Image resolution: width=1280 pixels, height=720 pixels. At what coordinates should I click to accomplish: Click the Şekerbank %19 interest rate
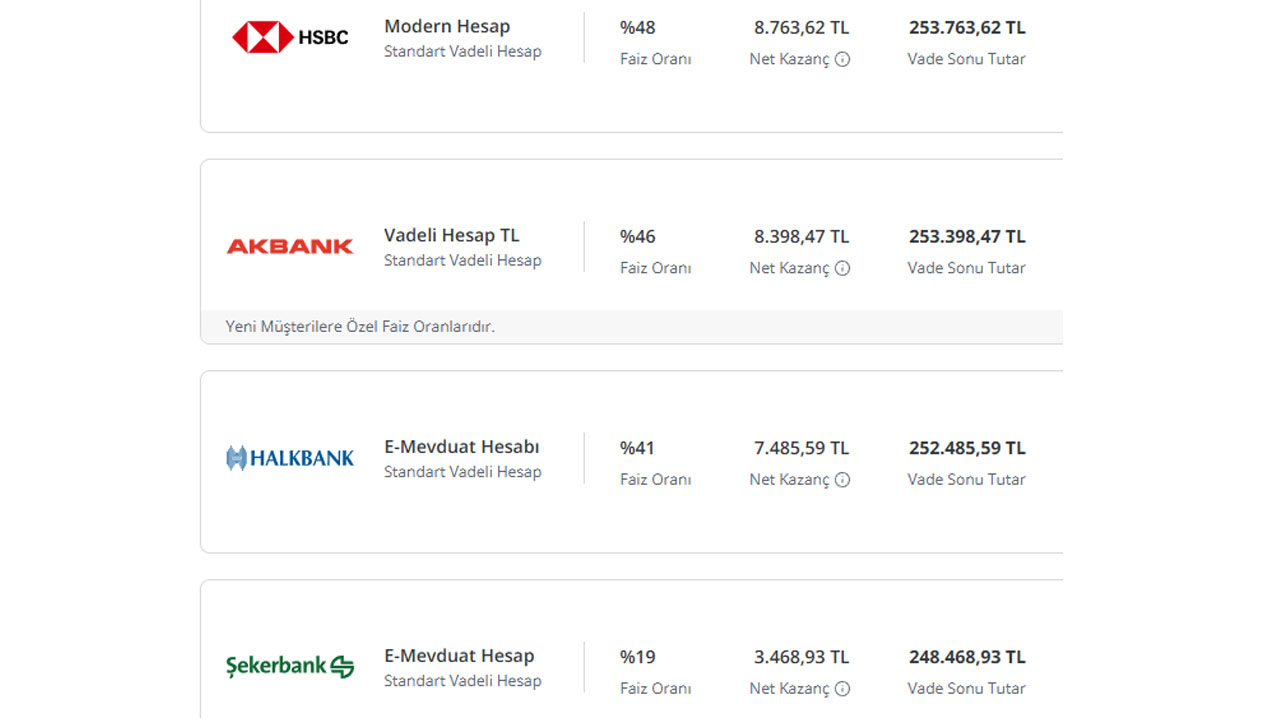638,657
